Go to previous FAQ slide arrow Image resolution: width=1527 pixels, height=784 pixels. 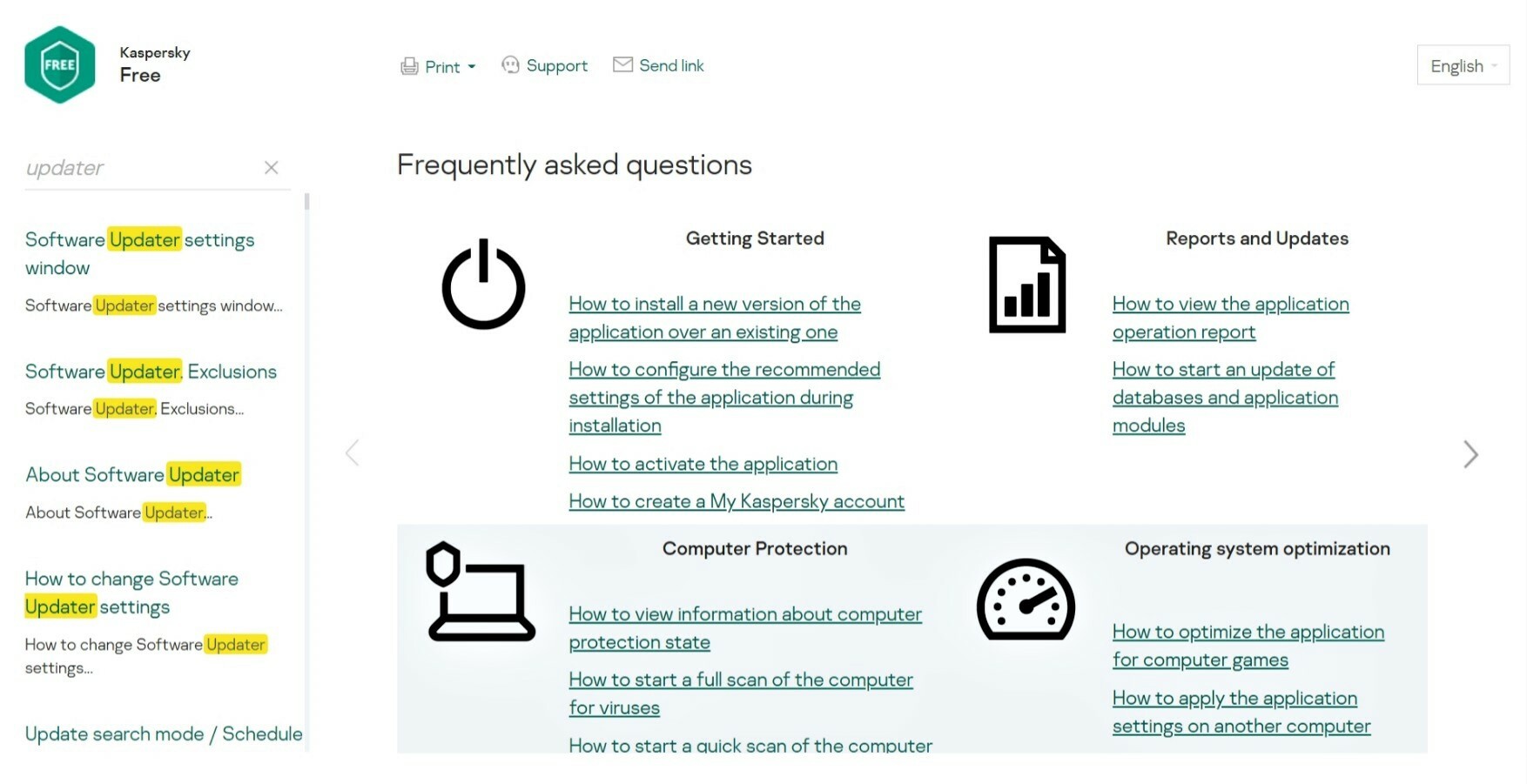coord(353,452)
